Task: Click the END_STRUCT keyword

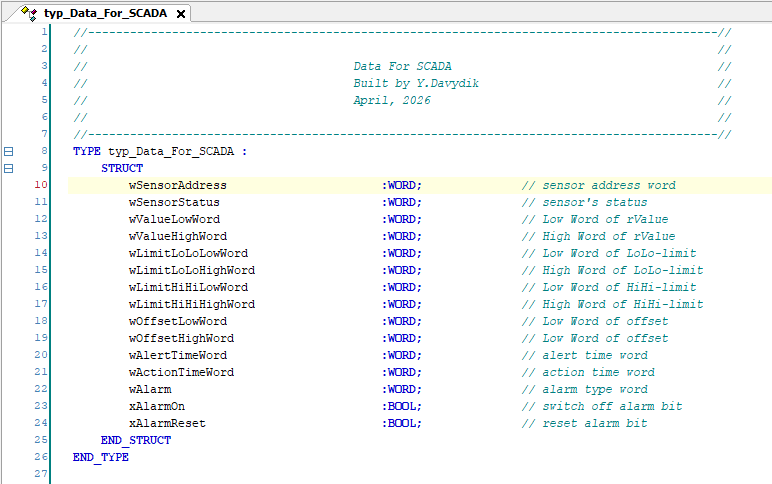Action: (x=136, y=440)
